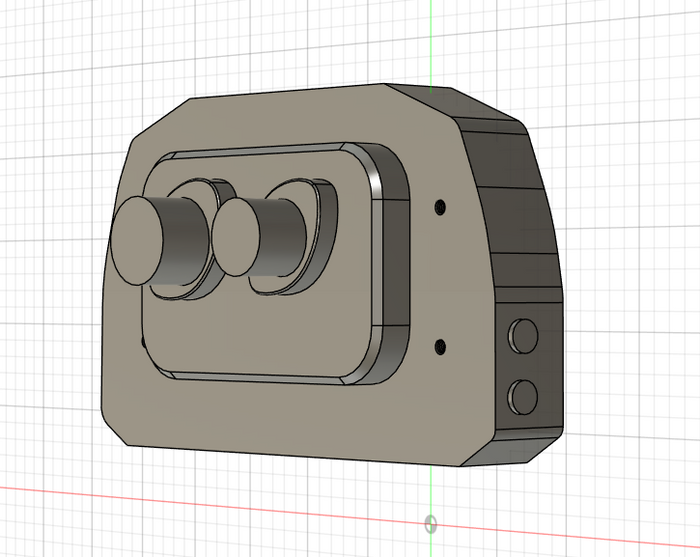Screen dimensions: 700x557
Task: Select the left cylinder's curved side surface
Action: [185, 241]
